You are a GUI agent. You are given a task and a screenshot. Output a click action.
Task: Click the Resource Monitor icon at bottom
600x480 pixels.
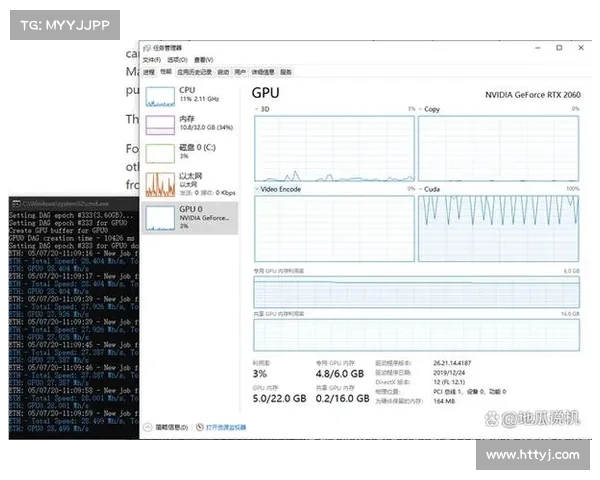[200, 427]
